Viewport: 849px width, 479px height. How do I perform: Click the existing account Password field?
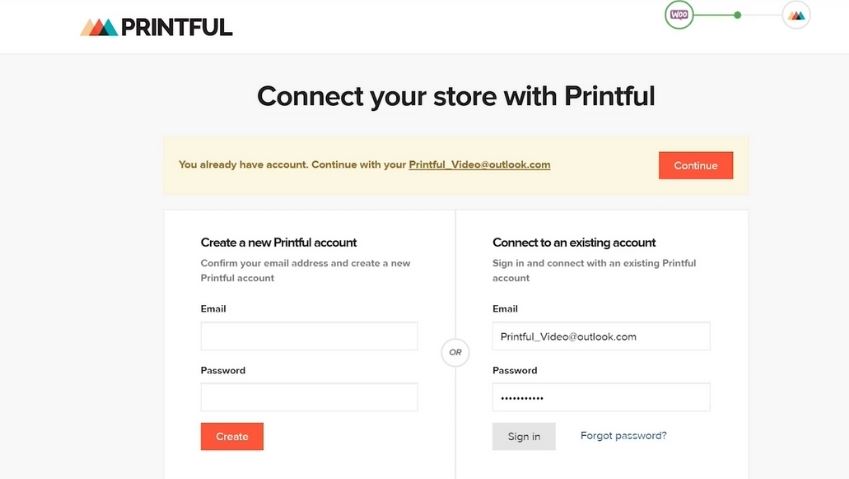tap(601, 397)
